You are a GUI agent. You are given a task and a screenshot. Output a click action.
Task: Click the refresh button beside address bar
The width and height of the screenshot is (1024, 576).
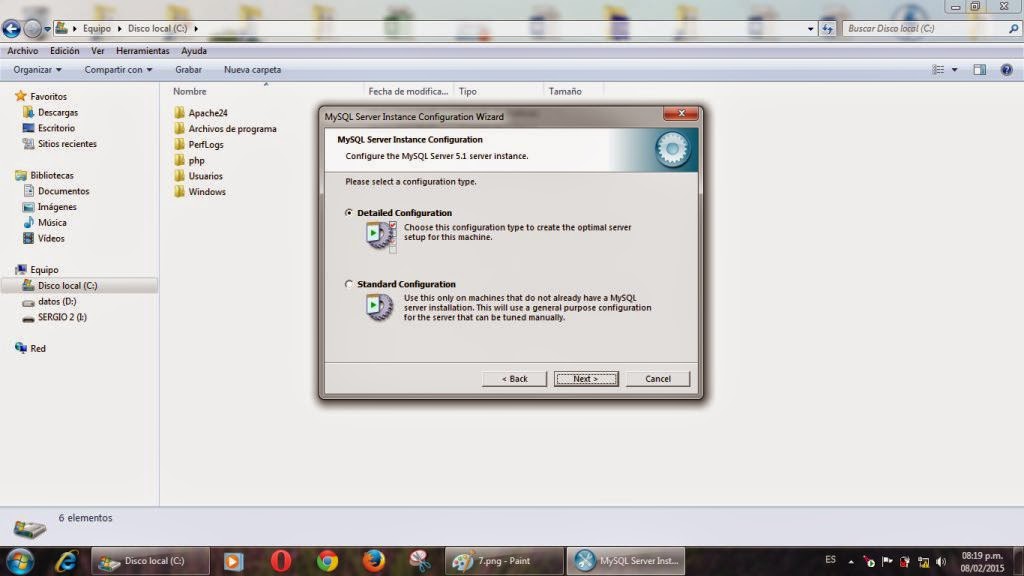pyautogui.click(x=827, y=29)
